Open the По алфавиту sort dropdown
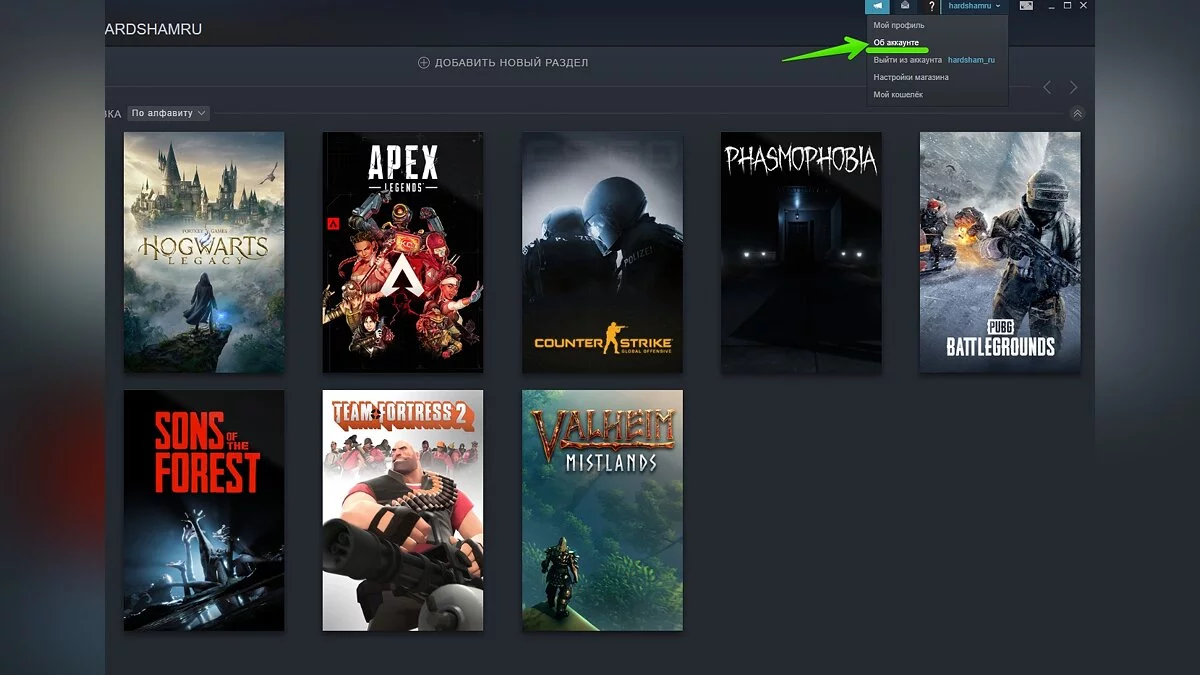The height and width of the screenshot is (675, 1200). click(x=169, y=113)
